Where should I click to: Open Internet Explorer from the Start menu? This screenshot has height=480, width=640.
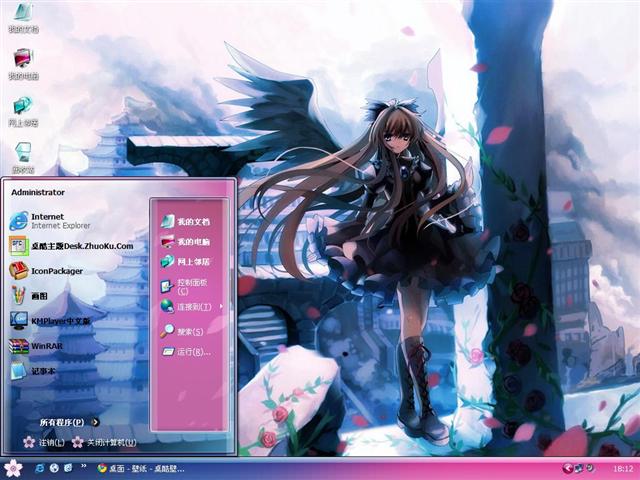(x=48, y=221)
